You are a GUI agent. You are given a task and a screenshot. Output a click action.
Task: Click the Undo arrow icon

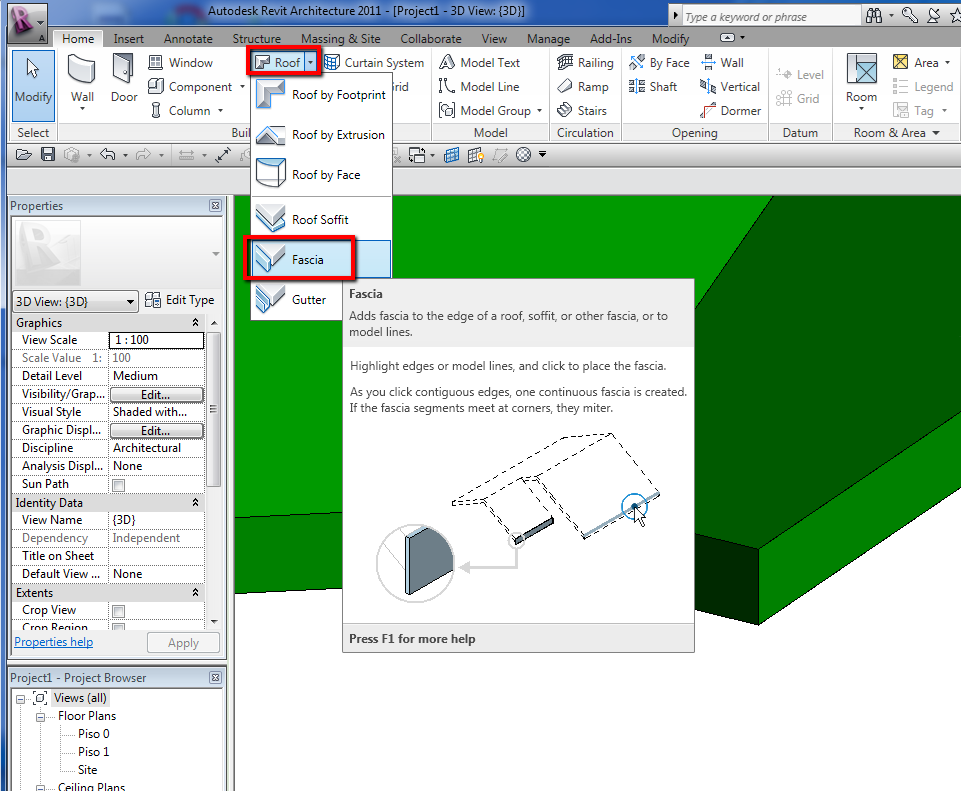(x=108, y=155)
